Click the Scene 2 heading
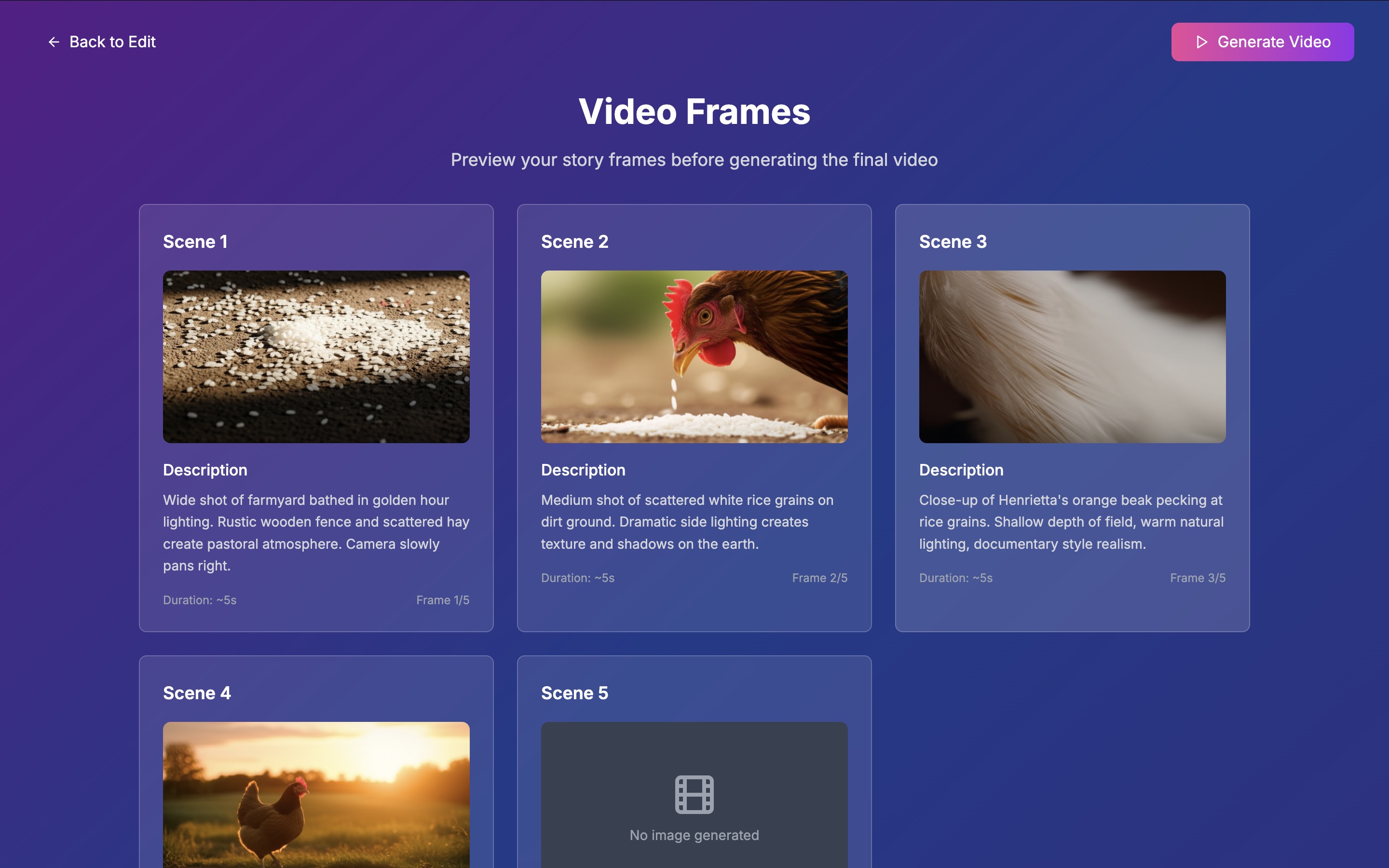This screenshot has height=868, width=1389. point(574,242)
